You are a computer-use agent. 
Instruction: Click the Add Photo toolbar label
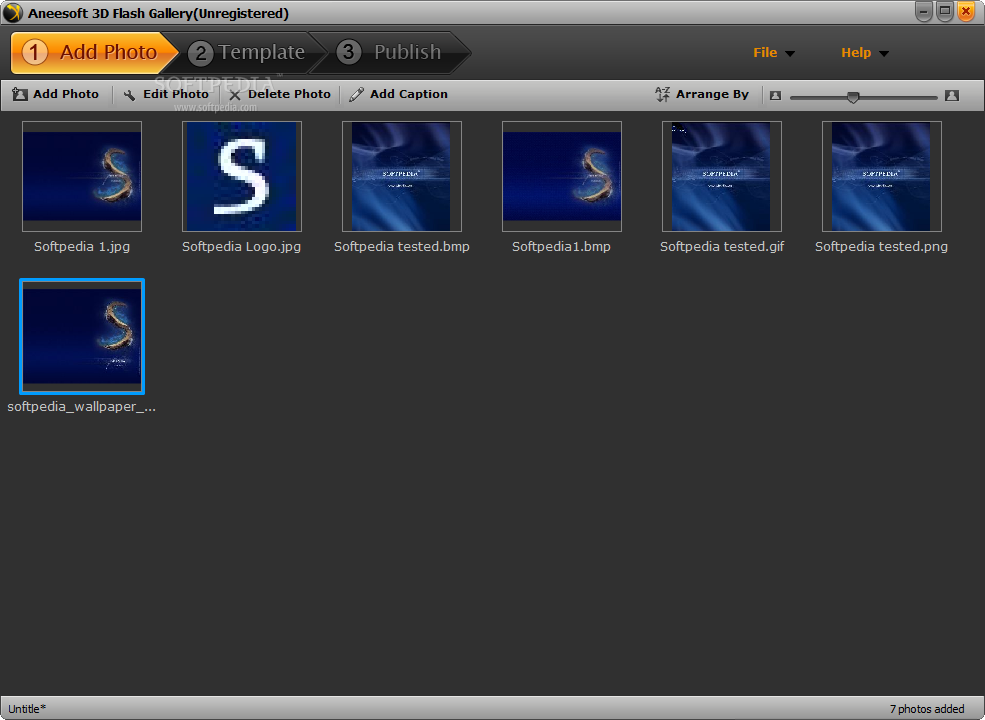pos(66,94)
